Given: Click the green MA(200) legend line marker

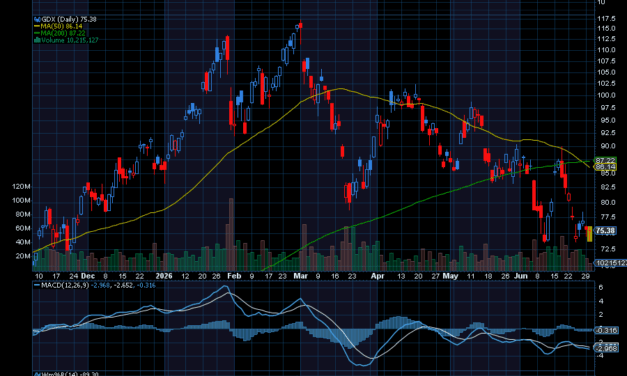Looking at the screenshot, I should pyautogui.click(x=37, y=33).
